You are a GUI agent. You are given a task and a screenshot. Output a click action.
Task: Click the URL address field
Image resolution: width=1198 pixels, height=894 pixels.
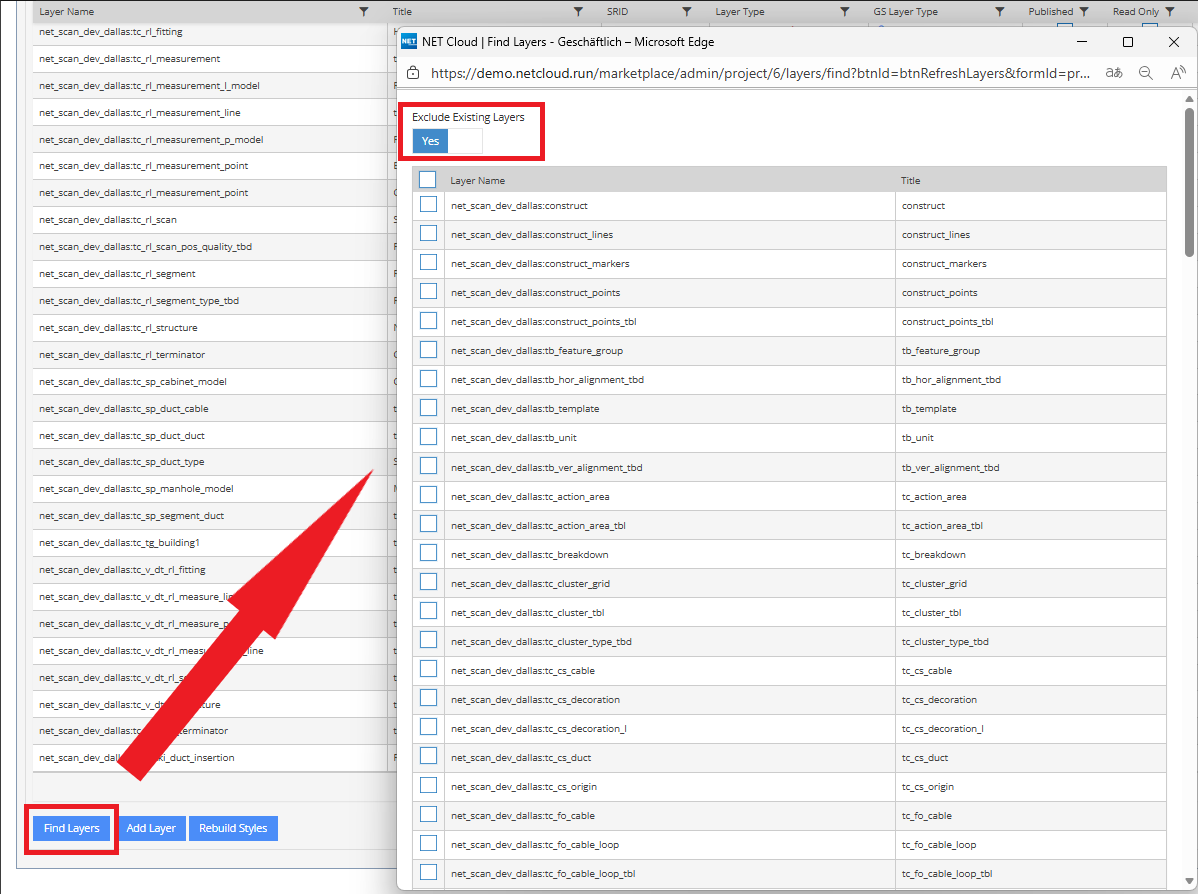point(760,73)
